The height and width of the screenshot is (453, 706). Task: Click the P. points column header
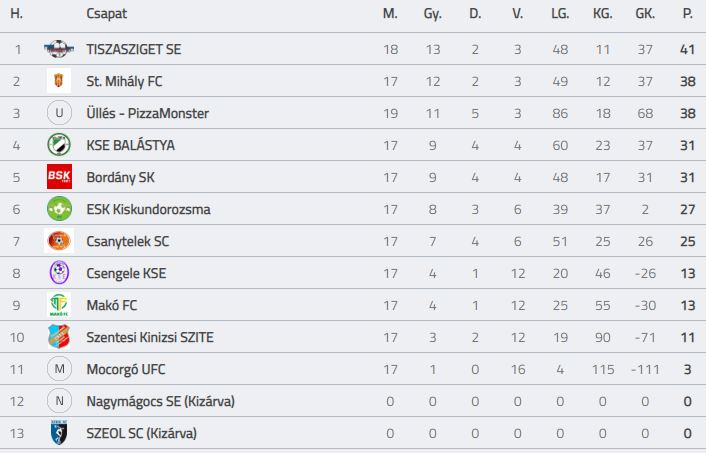tap(687, 14)
